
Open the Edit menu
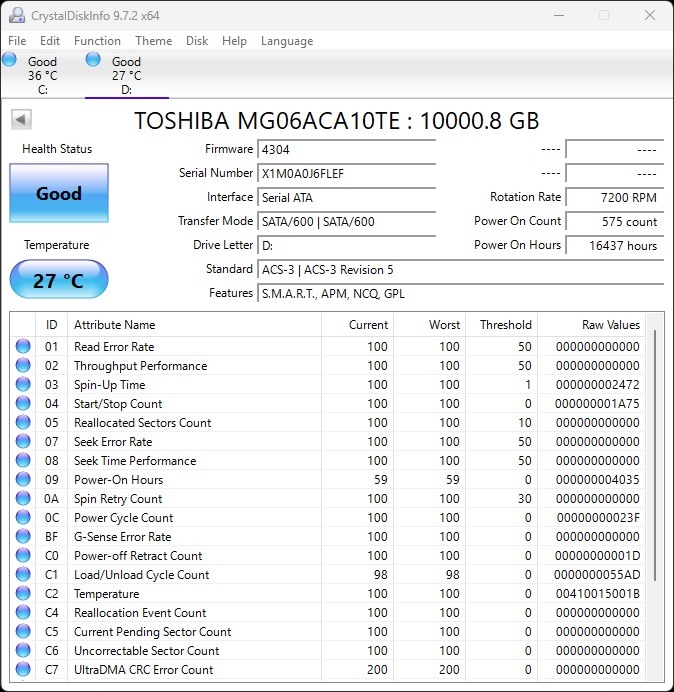(50, 41)
